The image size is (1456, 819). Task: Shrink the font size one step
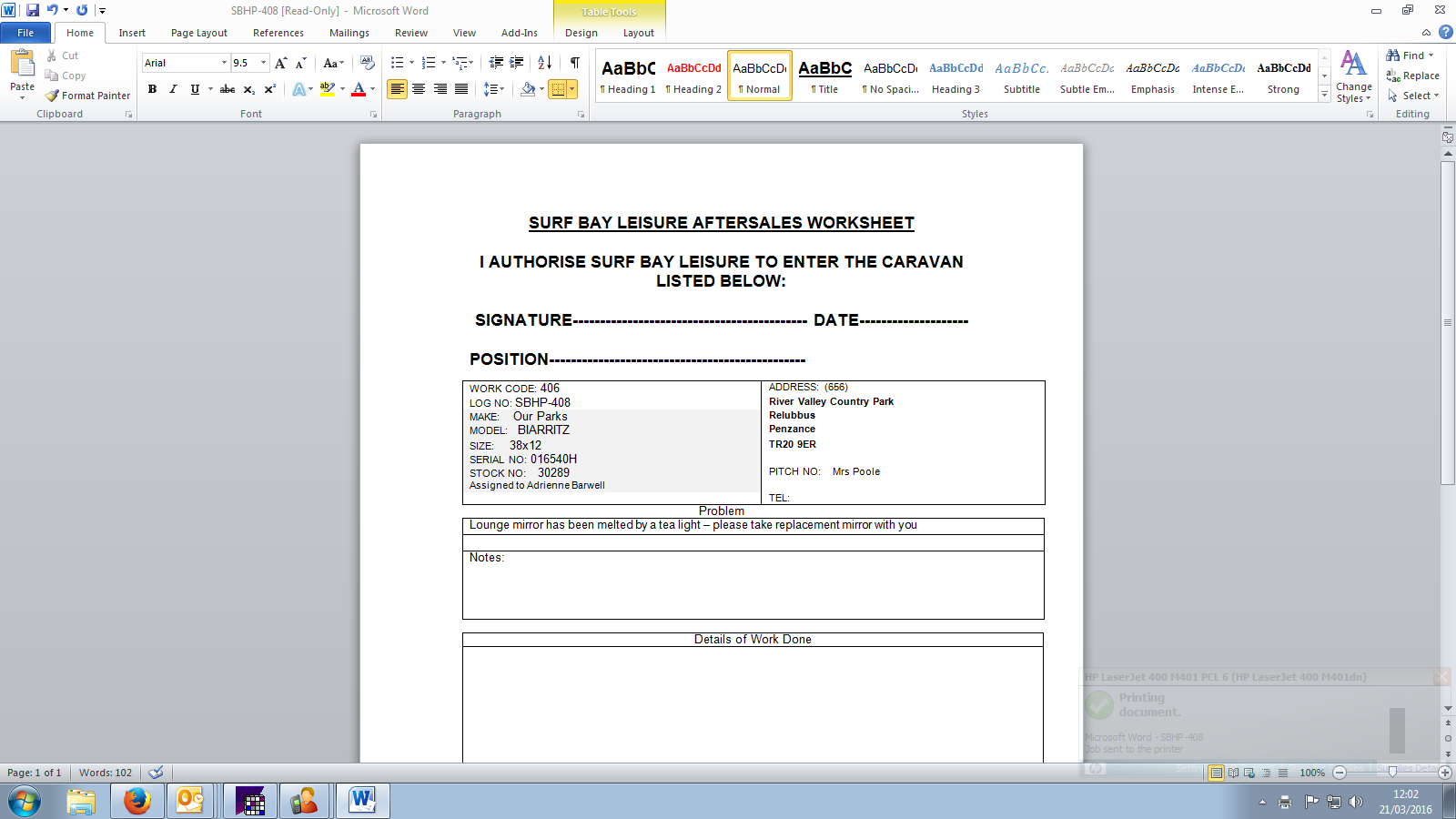click(300, 63)
